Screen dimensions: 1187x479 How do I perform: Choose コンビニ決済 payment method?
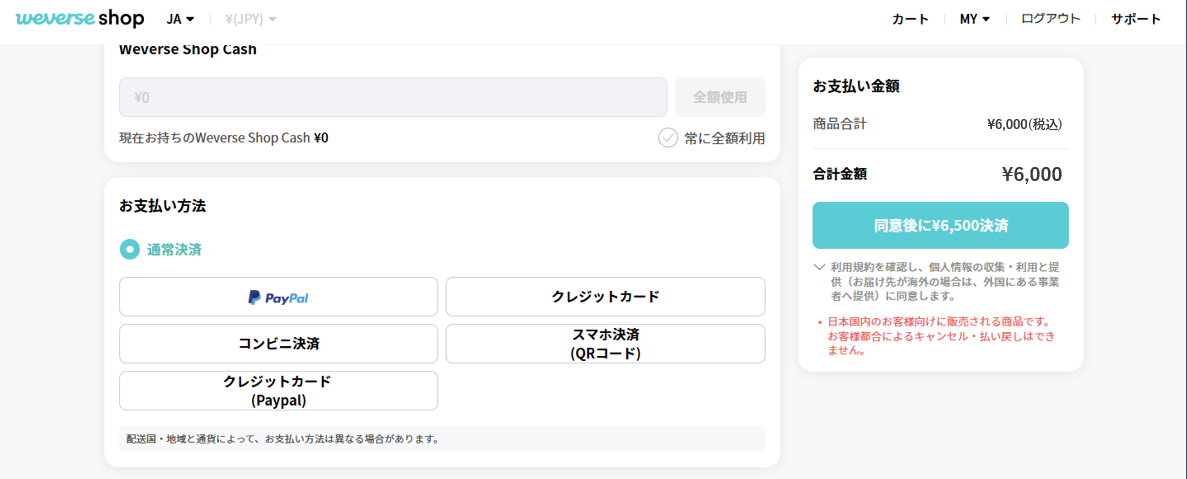click(279, 344)
